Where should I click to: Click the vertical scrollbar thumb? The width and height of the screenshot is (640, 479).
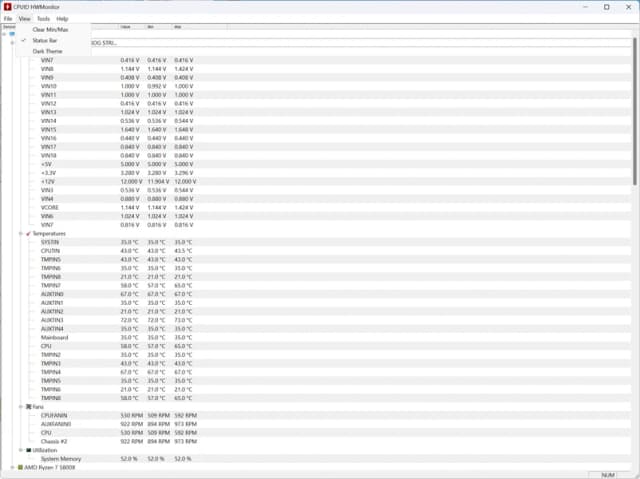click(x=635, y=111)
